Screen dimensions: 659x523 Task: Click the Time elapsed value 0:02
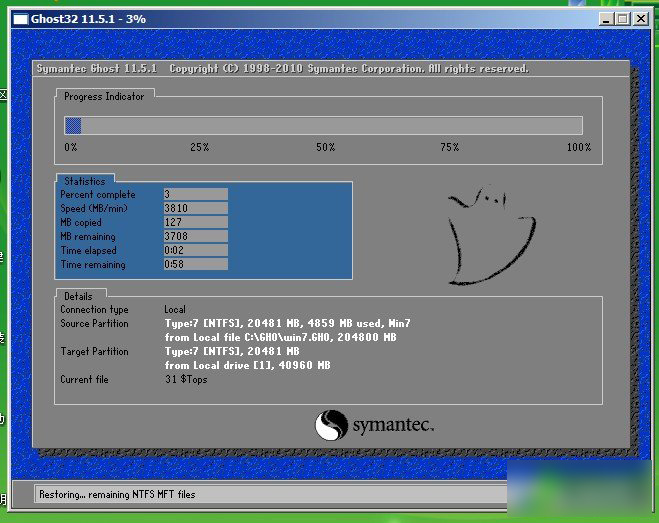click(196, 250)
